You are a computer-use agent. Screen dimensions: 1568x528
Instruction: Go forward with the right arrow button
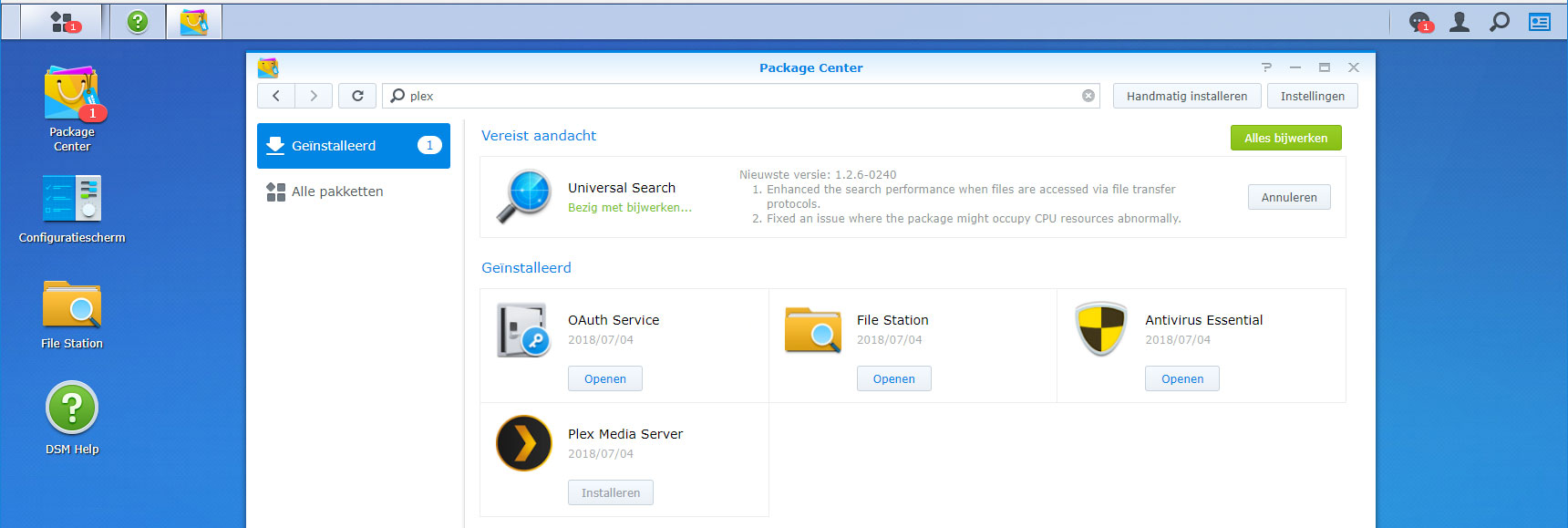click(x=314, y=96)
